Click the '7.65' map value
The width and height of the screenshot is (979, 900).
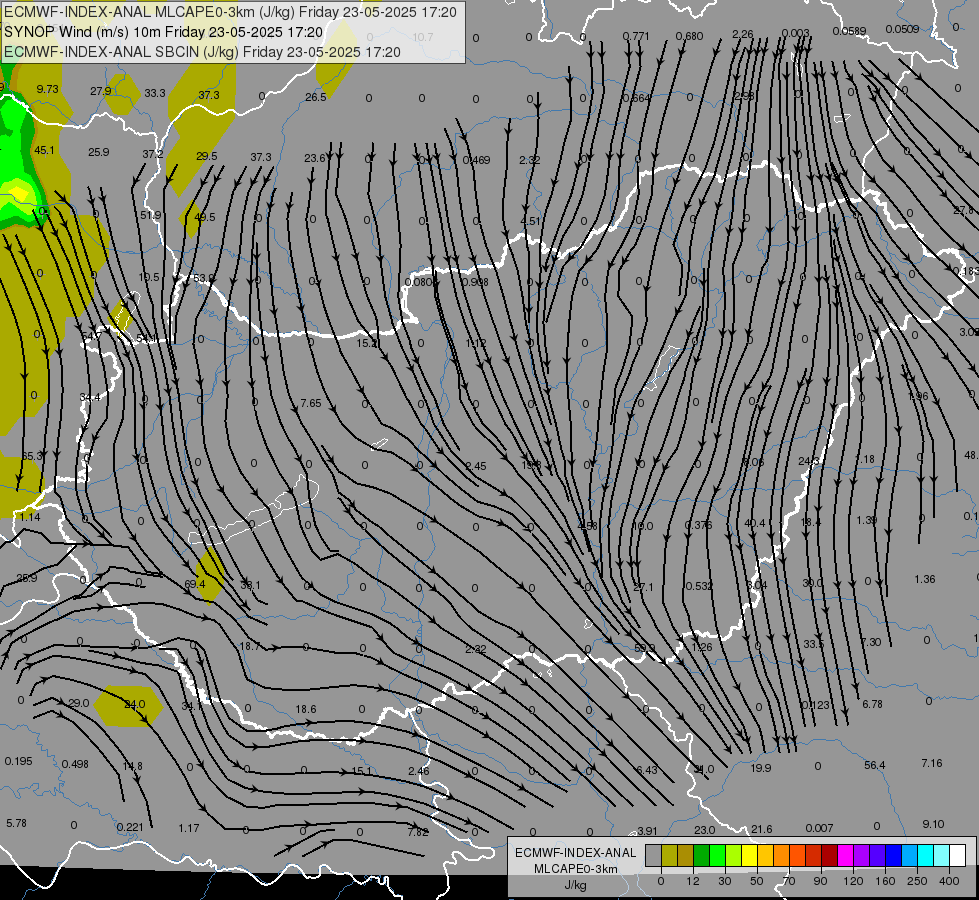tap(311, 403)
